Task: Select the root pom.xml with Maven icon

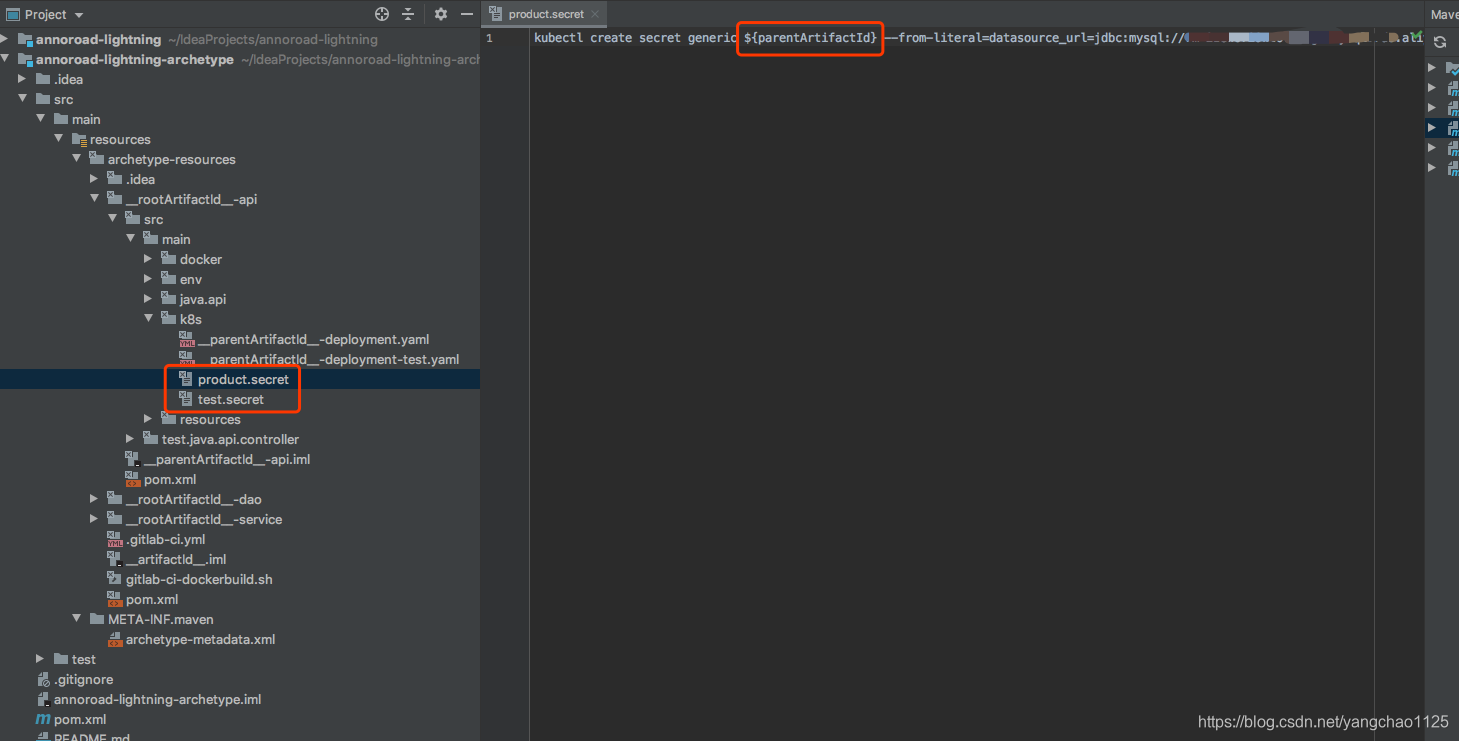Action: [x=80, y=719]
